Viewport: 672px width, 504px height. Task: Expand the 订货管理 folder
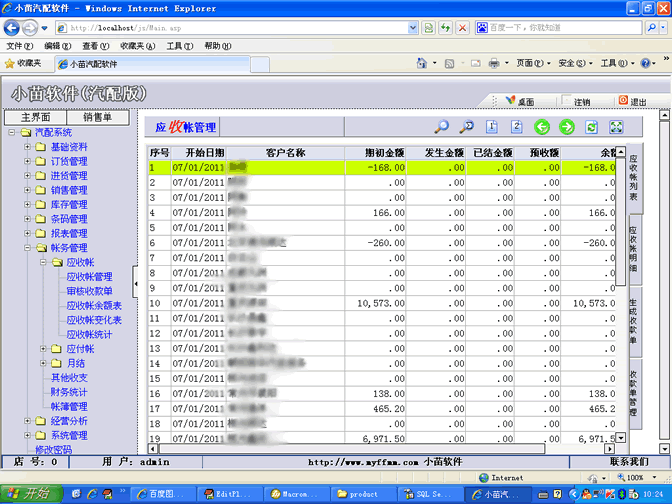tap(27, 162)
